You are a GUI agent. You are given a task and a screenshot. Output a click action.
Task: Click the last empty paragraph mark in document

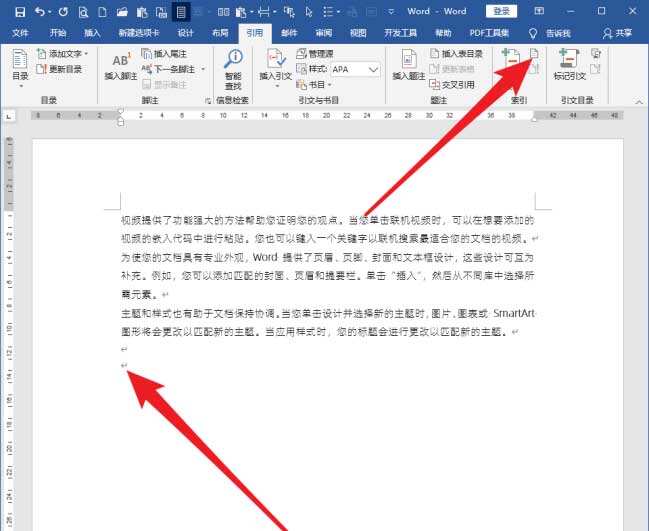pos(124,365)
